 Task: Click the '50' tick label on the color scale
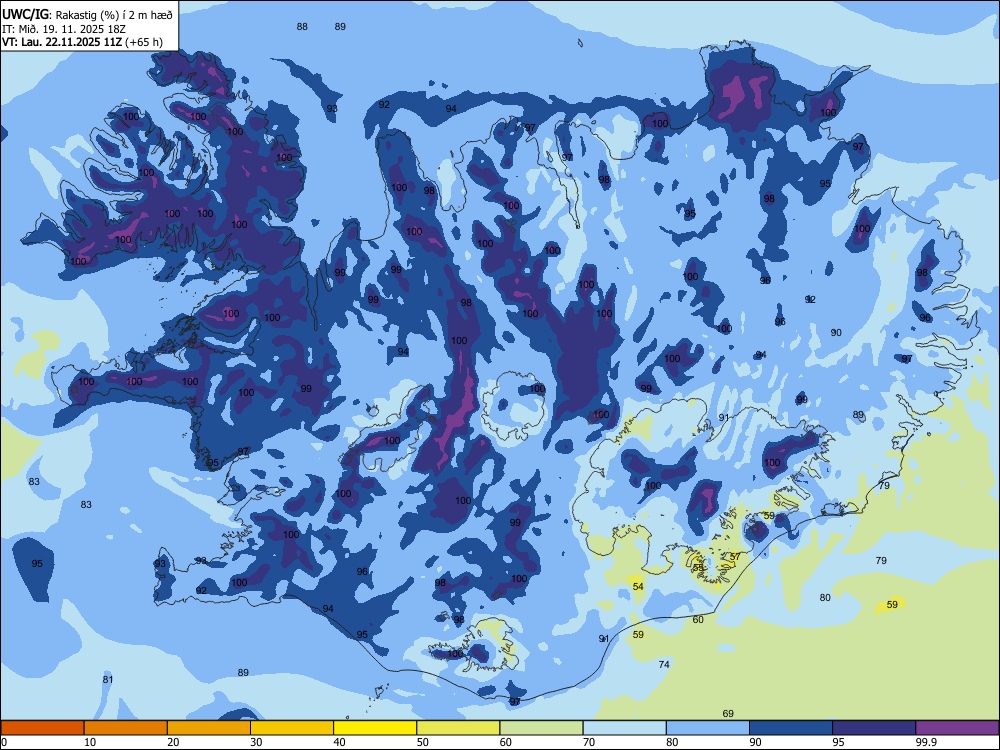(x=423, y=742)
